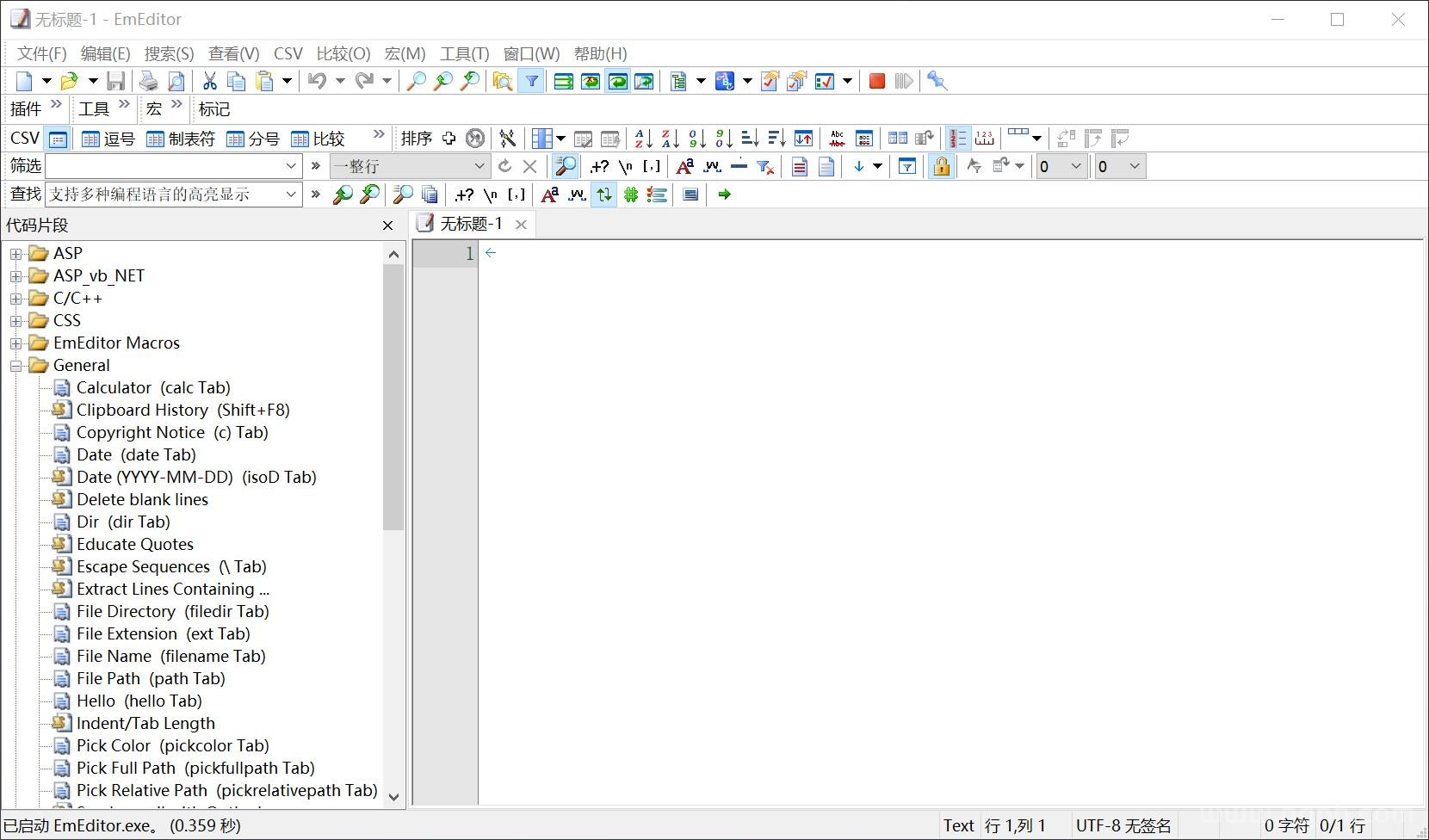1429x840 pixels.
Task: Open the 搜索(S) menu
Action: [169, 53]
